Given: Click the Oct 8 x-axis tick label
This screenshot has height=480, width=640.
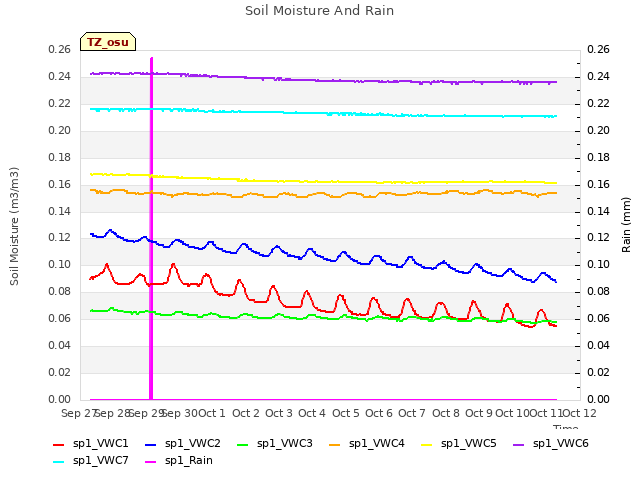Looking at the screenshot, I should (446, 413).
